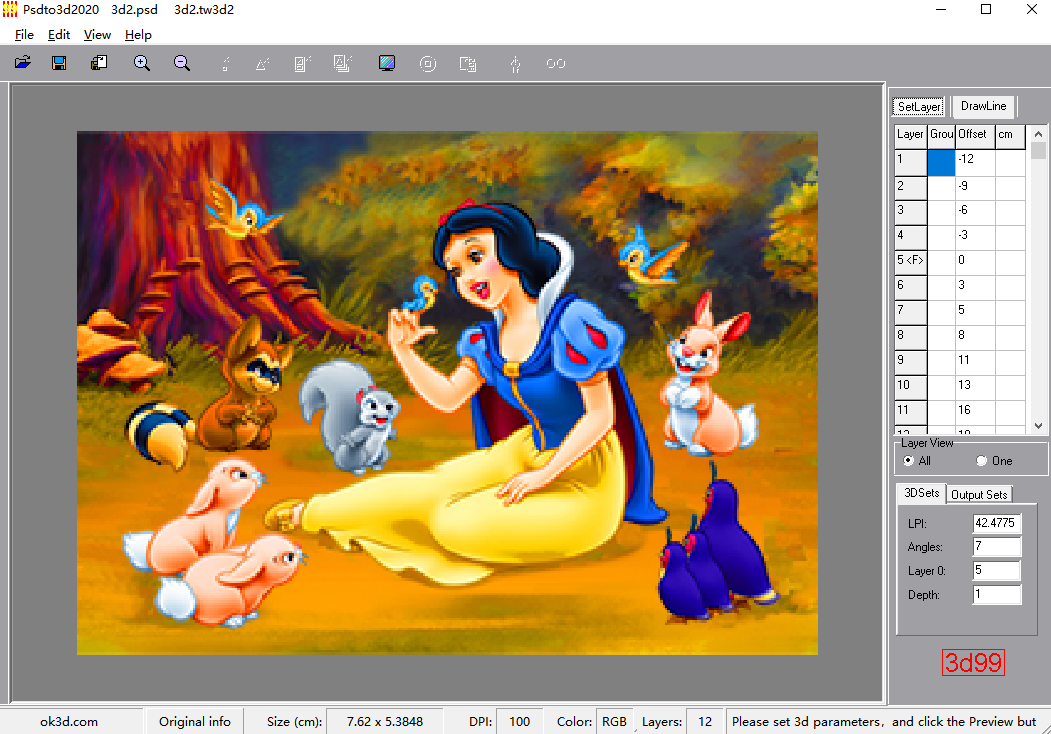This screenshot has width=1051, height=734.
Task: Select the All layer view radio button
Action: coord(908,461)
